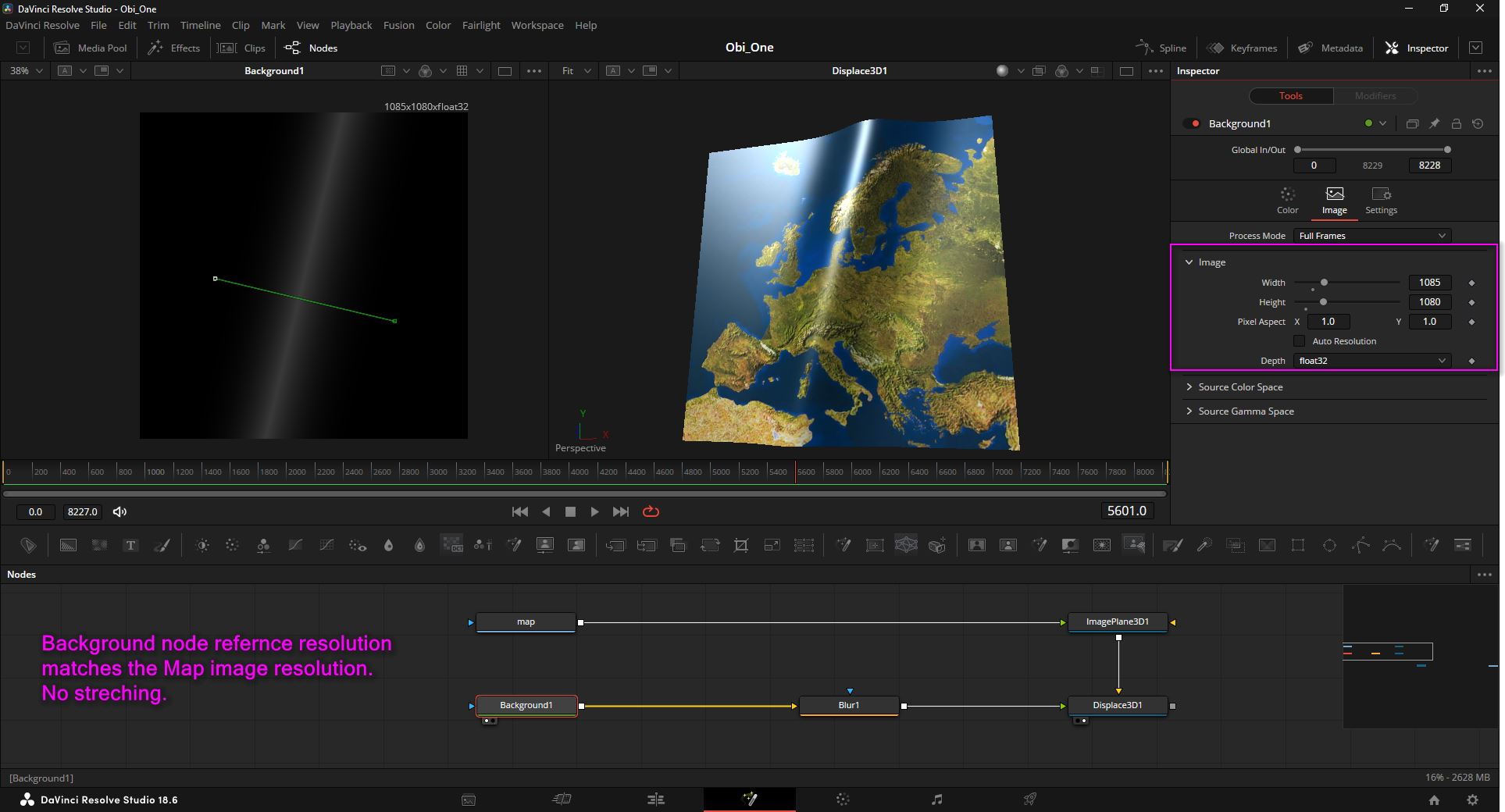Switch to the Modifiers tab
The height and width of the screenshot is (812, 1505).
click(x=1375, y=95)
